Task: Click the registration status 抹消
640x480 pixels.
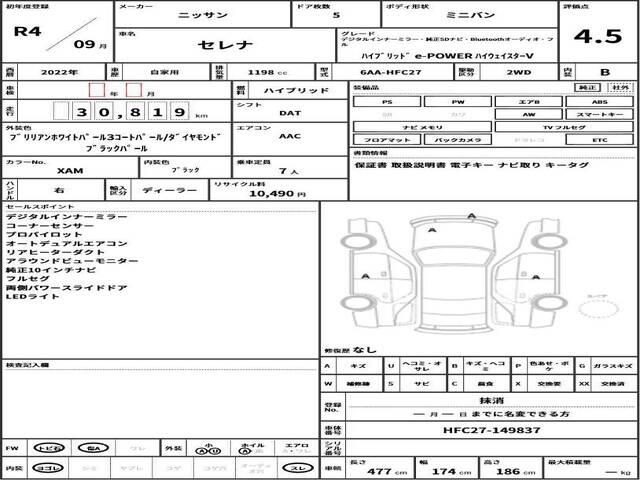Action: tap(490, 401)
